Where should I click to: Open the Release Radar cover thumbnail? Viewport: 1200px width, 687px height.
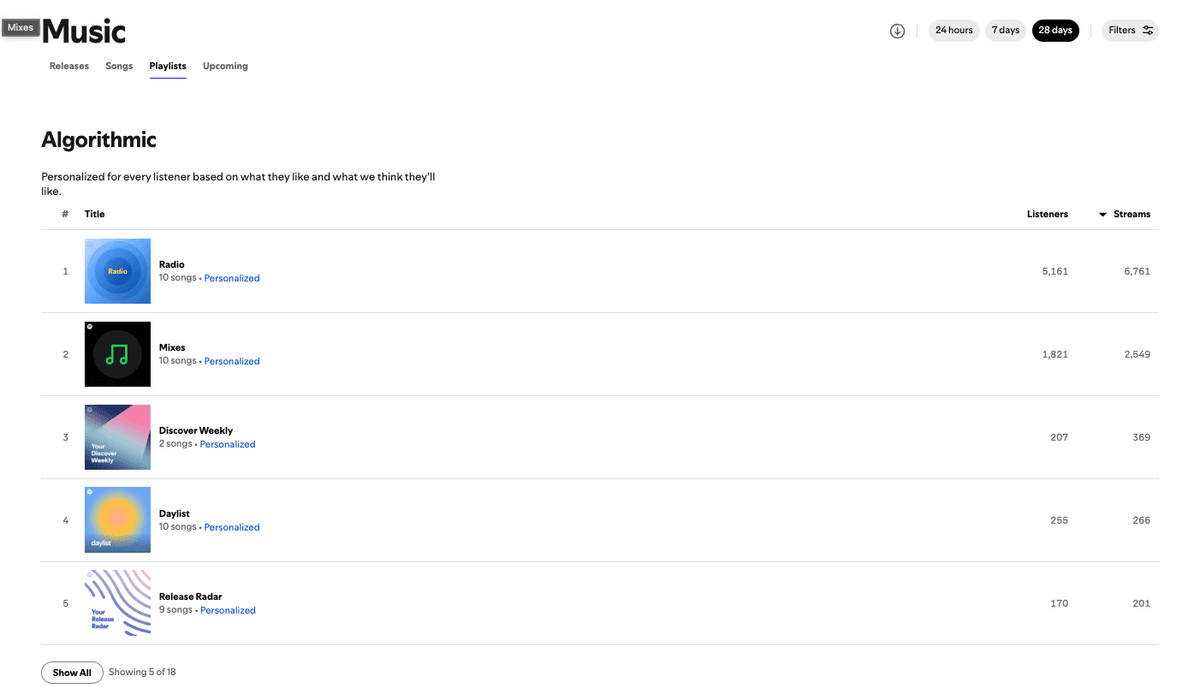(118, 603)
